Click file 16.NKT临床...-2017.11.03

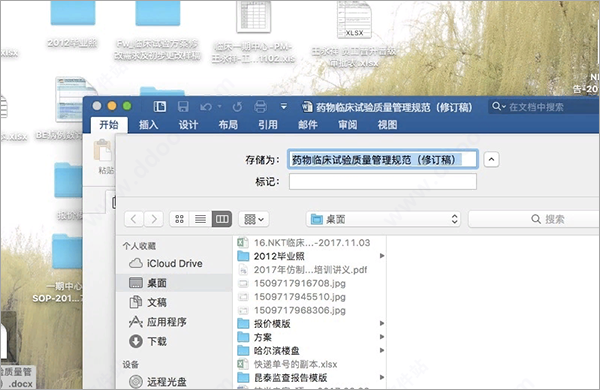tap(309, 243)
